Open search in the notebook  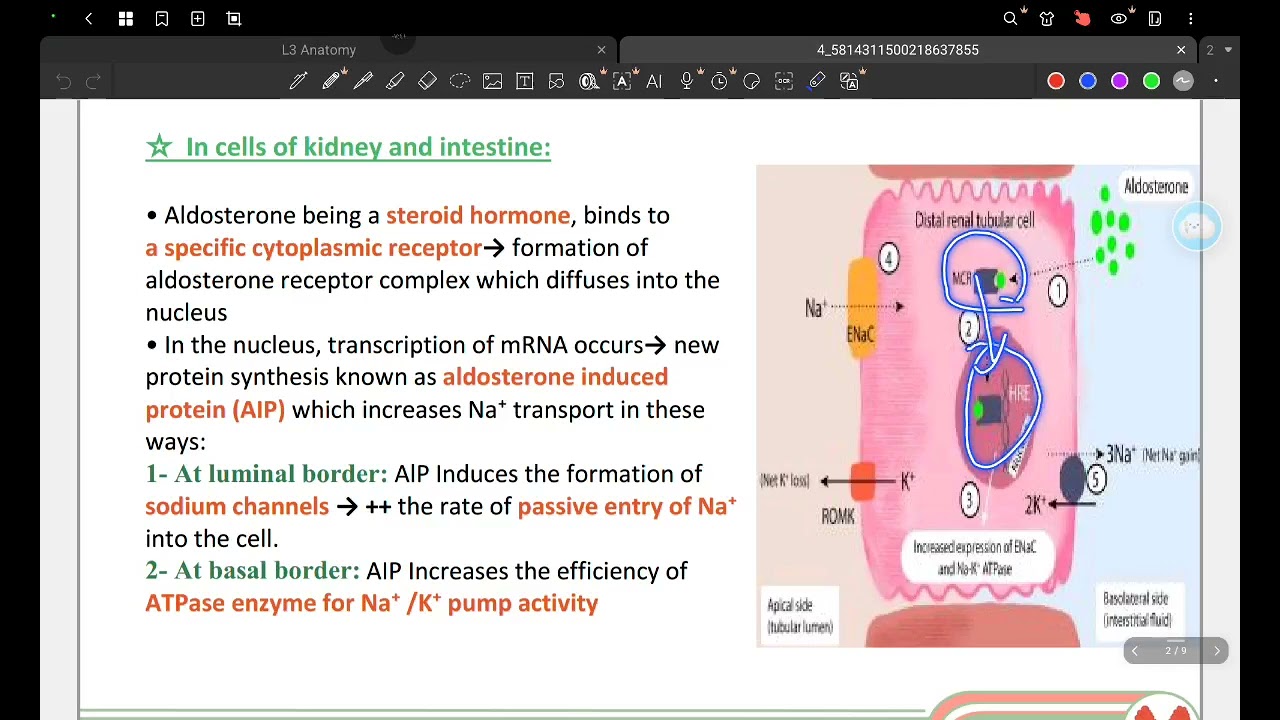coord(1010,19)
